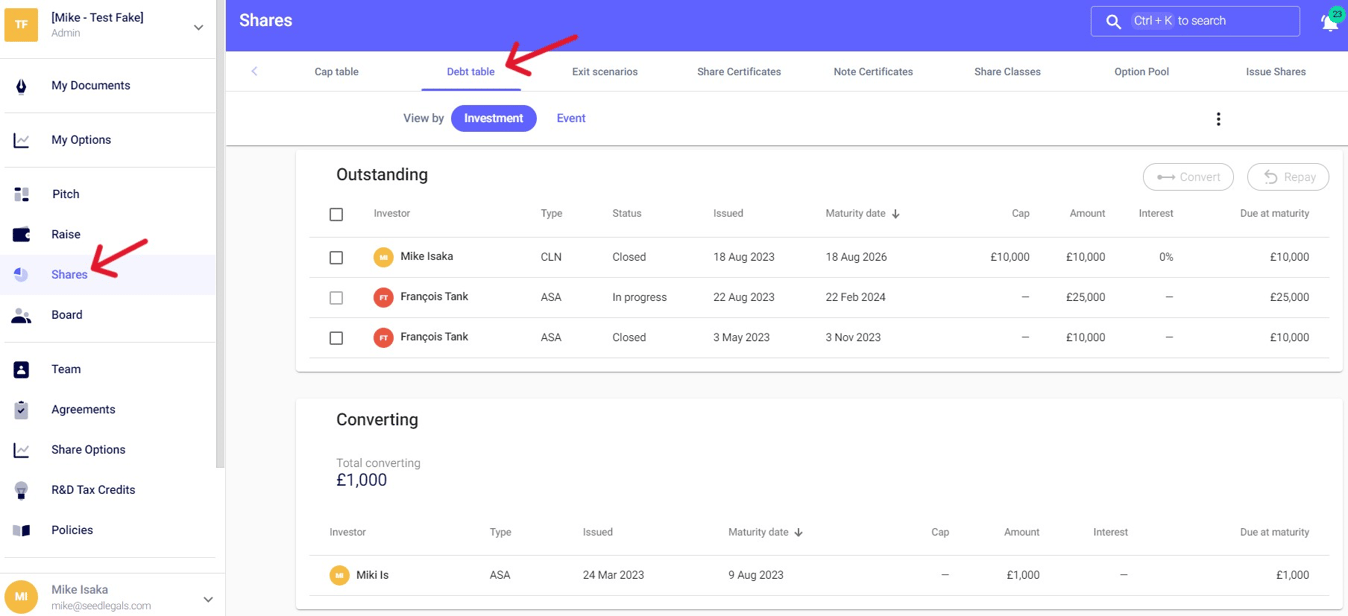Open My Documents flame icon
The height and width of the screenshot is (616, 1348).
[21, 86]
